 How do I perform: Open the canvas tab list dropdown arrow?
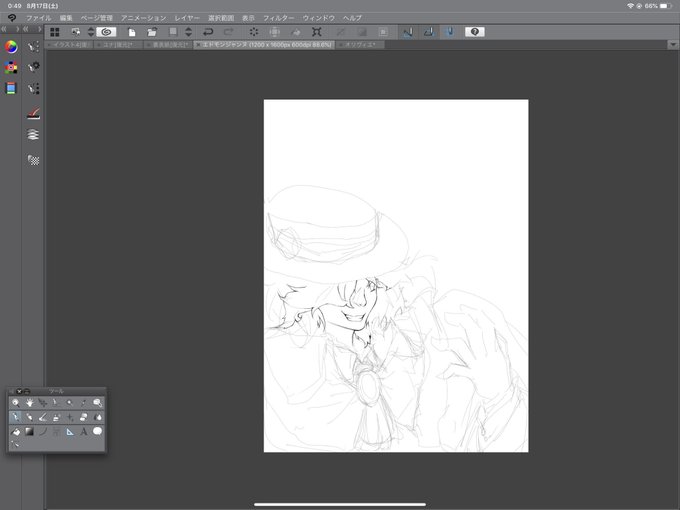click(x=673, y=45)
